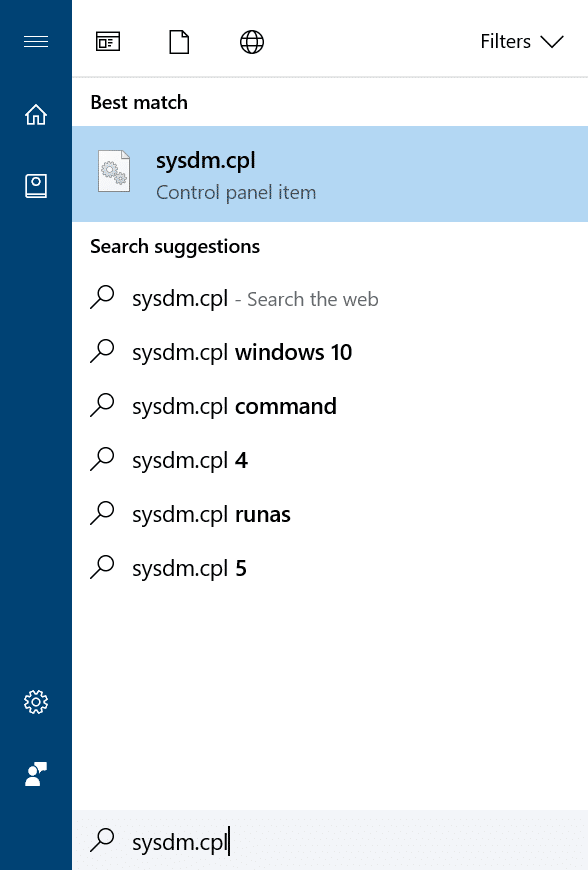
Task: Open the Settings gear in the sidebar
Action: tap(36, 702)
